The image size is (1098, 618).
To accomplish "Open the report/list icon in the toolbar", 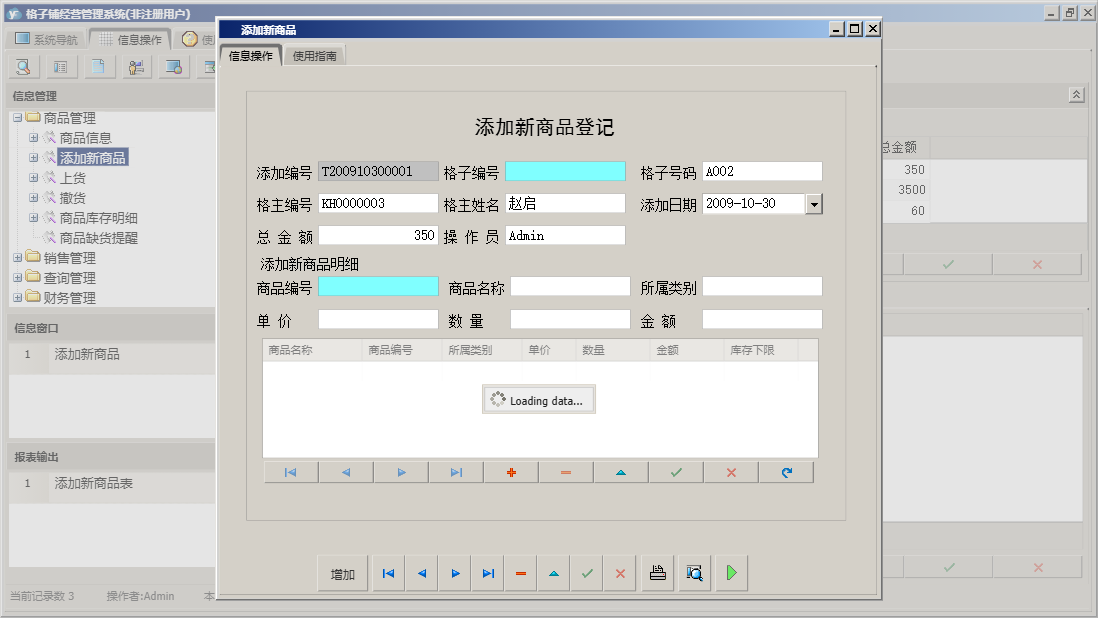I will click(x=60, y=66).
